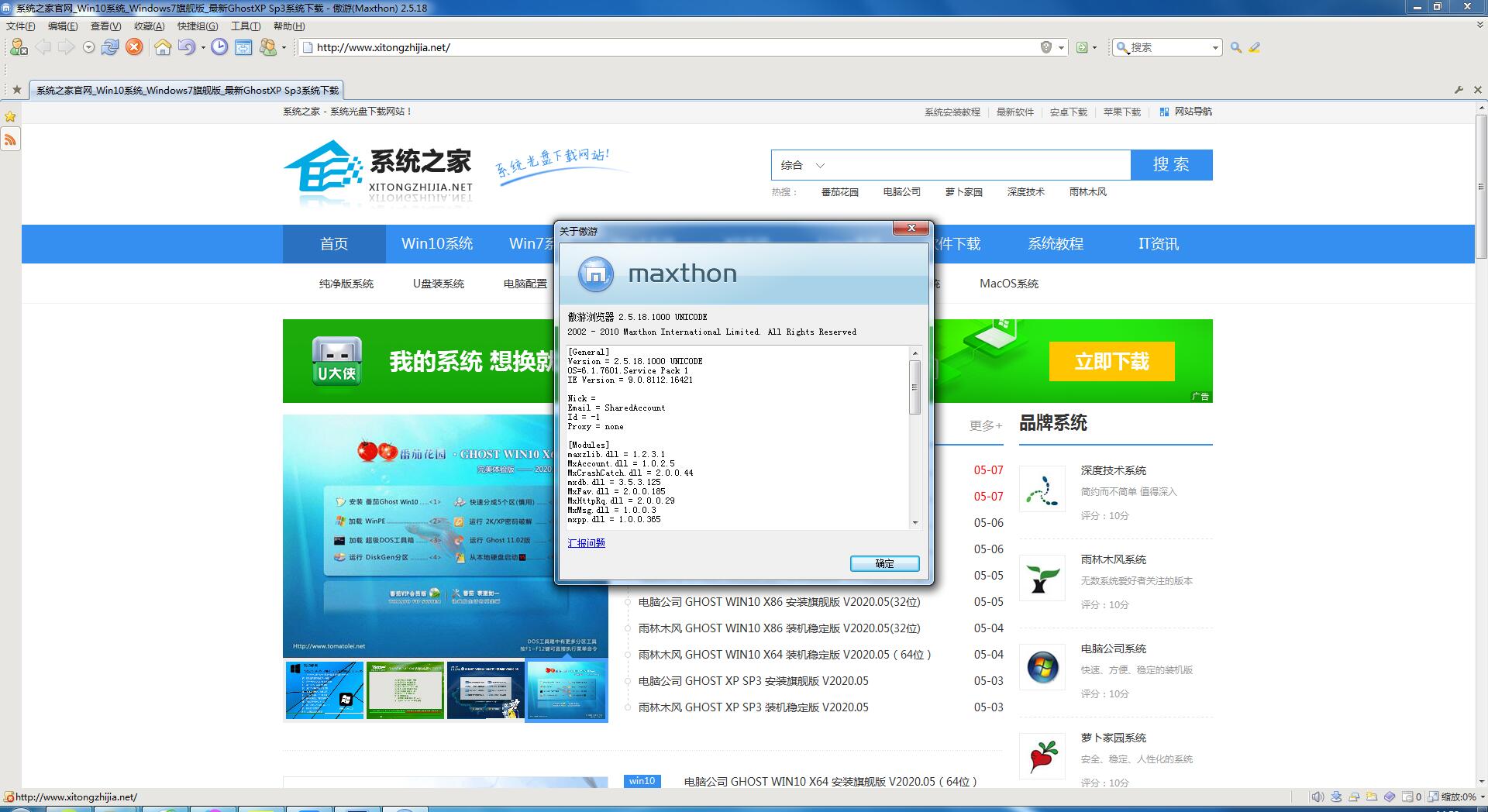1488x812 pixels.
Task: Open the 综合 search category dropdown
Action: point(804,165)
